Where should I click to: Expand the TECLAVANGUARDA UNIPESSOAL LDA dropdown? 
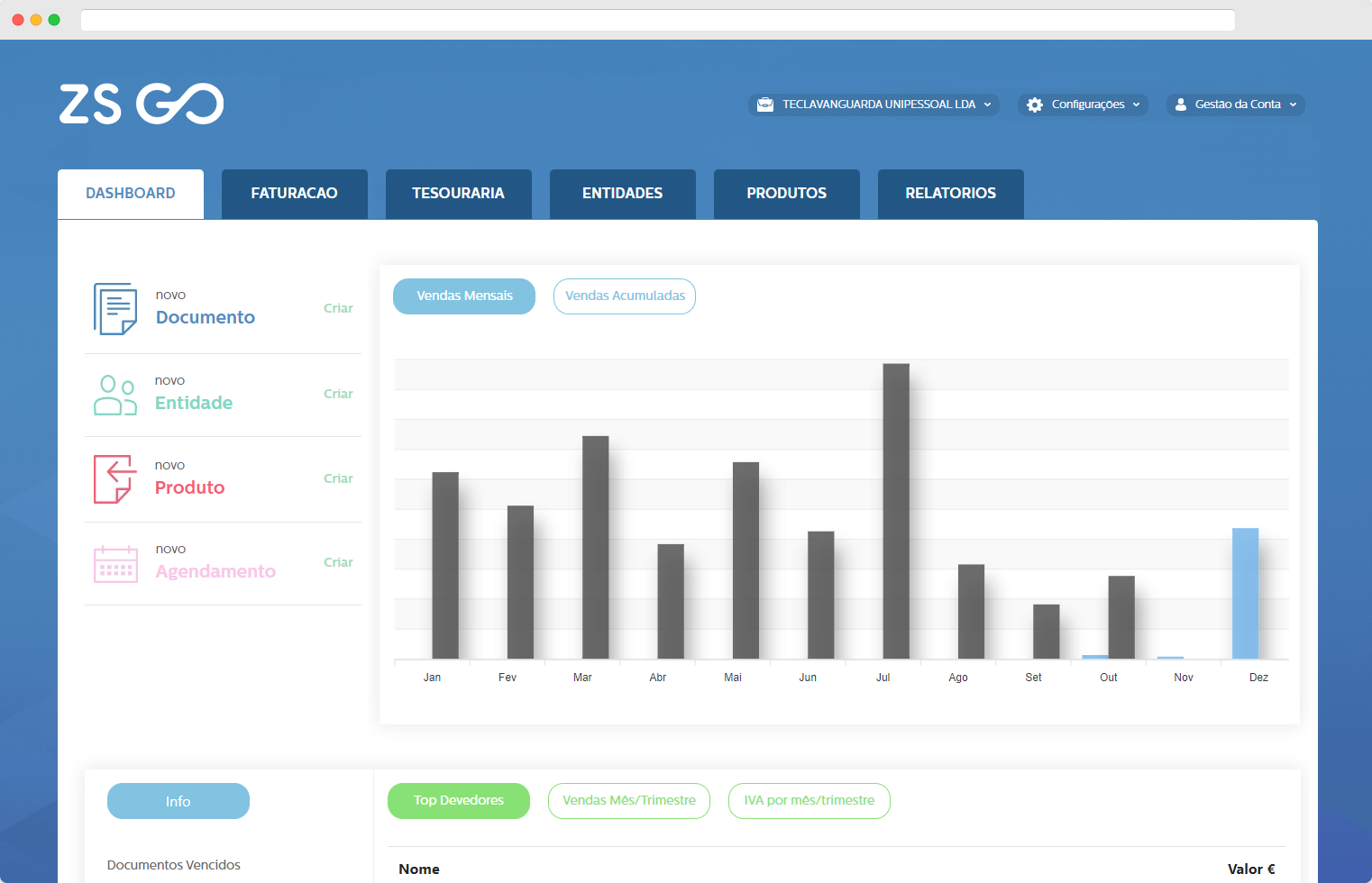[x=874, y=105]
